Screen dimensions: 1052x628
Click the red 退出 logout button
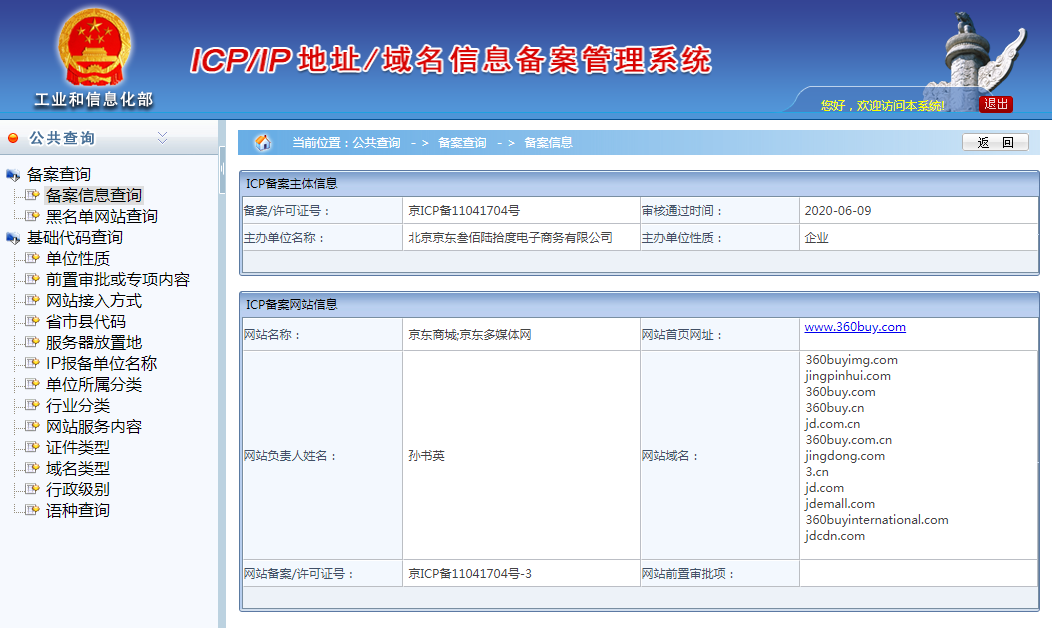pyautogui.click(x=996, y=104)
